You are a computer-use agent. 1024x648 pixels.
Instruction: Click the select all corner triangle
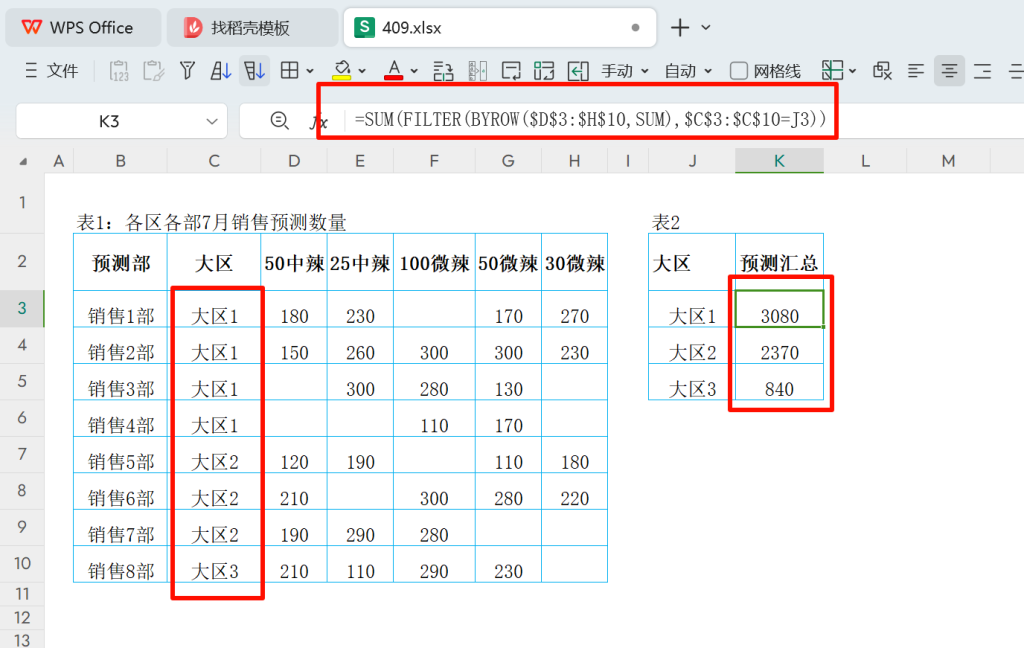[x=24, y=161]
